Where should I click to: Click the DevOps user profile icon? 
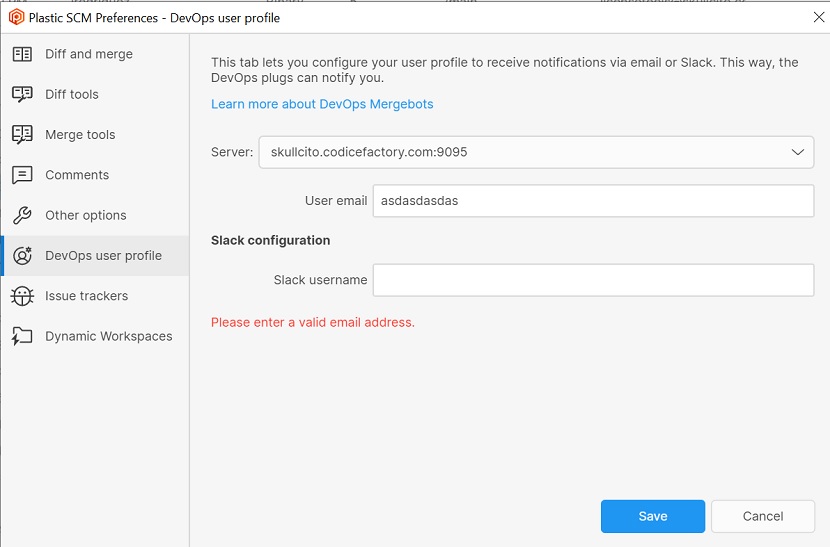[x=22, y=255]
